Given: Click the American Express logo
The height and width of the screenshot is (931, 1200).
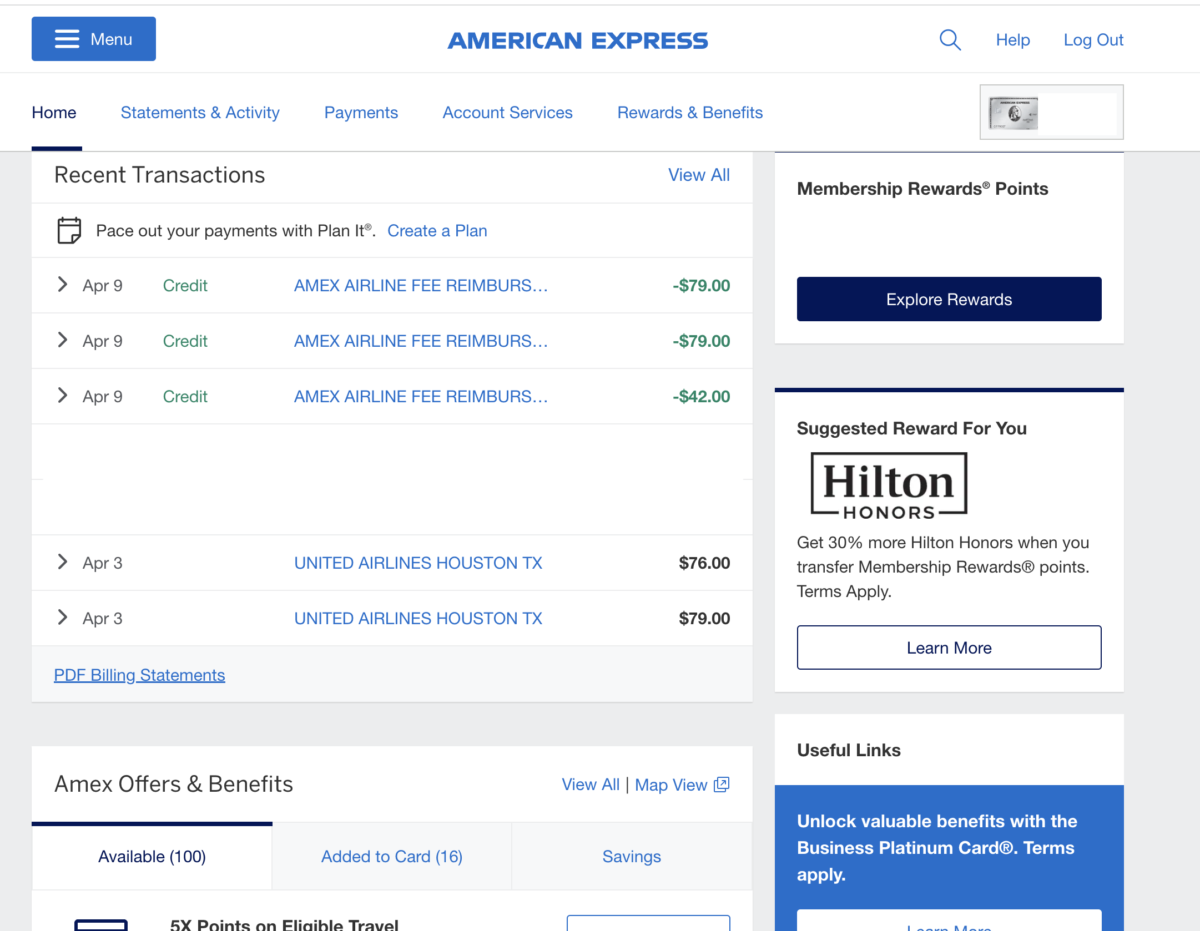Looking at the screenshot, I should click(578, 41).
